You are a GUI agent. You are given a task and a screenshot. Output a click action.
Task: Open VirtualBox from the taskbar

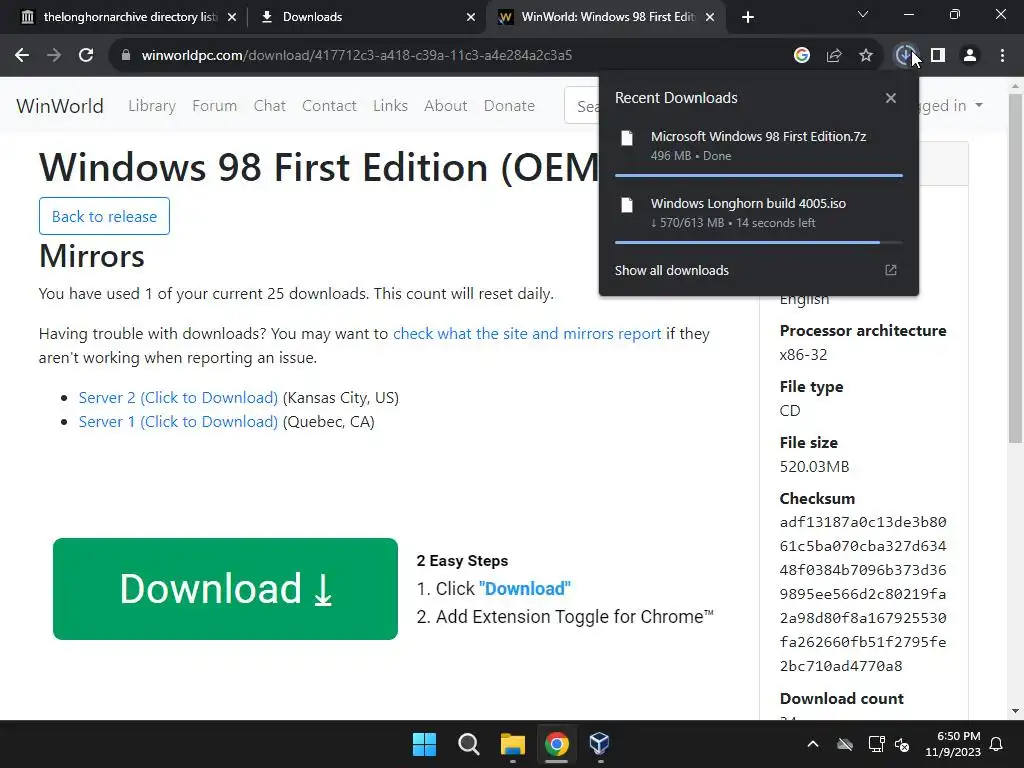(x=600, y=744)
